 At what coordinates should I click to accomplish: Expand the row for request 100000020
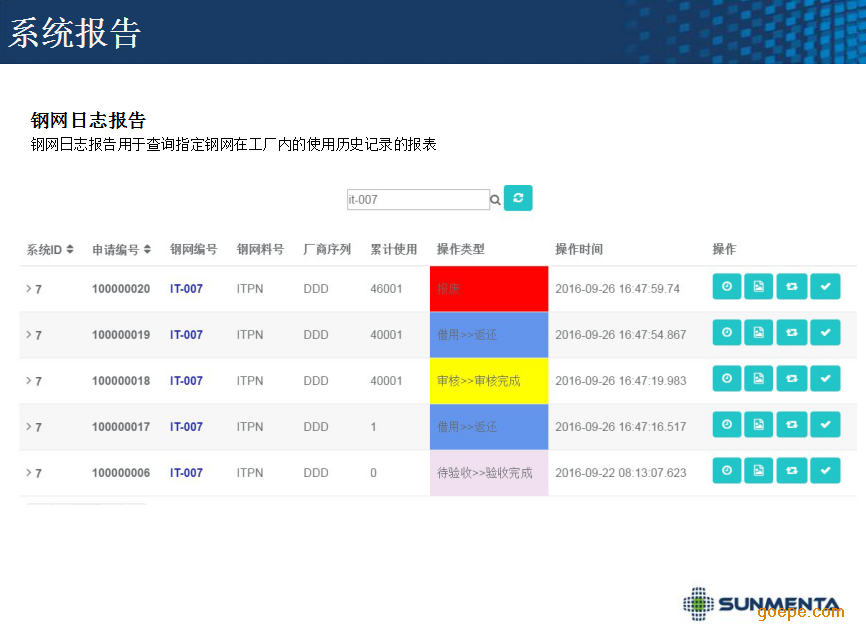[x=29, y=288]
